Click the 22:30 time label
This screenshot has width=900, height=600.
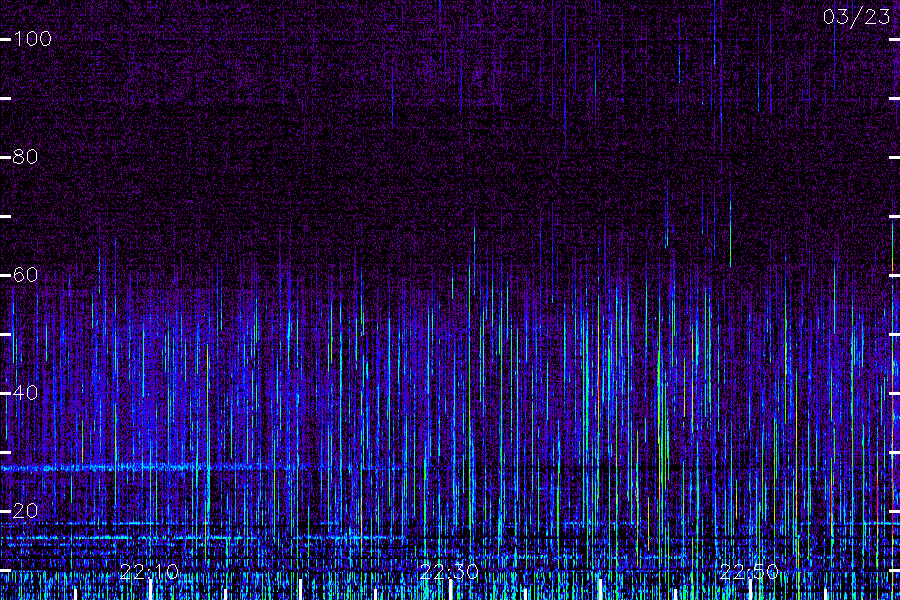[449, 571]
